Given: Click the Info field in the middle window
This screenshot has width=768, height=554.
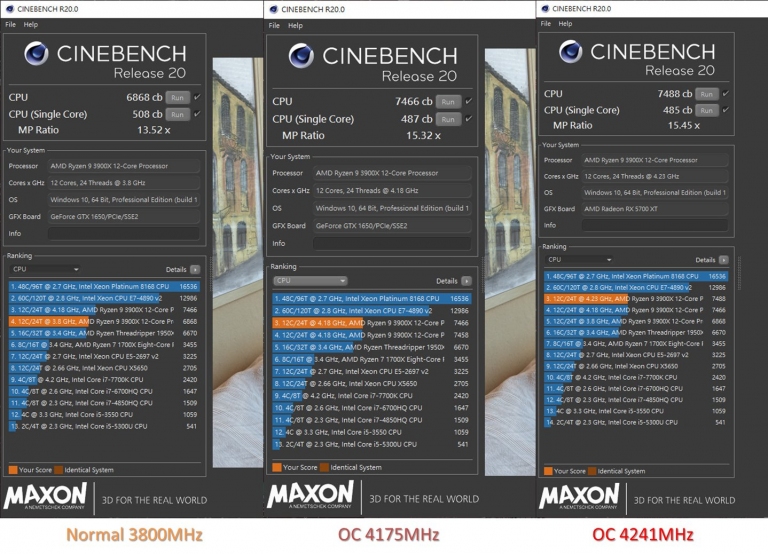Looking at the screenshot, I should point(392,243).
